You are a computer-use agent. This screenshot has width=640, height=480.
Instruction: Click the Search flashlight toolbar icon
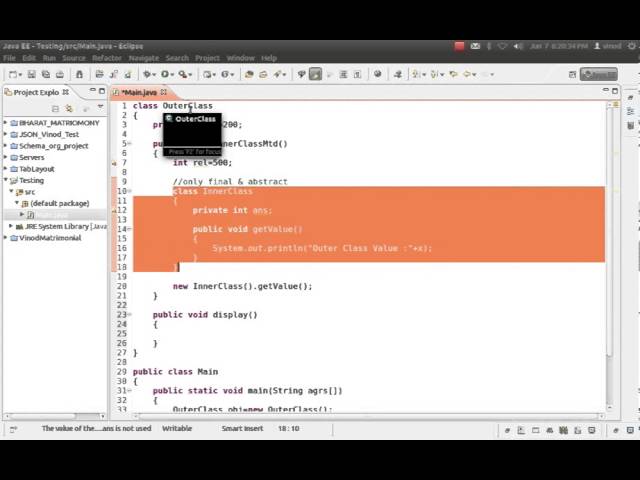(279, 74)
